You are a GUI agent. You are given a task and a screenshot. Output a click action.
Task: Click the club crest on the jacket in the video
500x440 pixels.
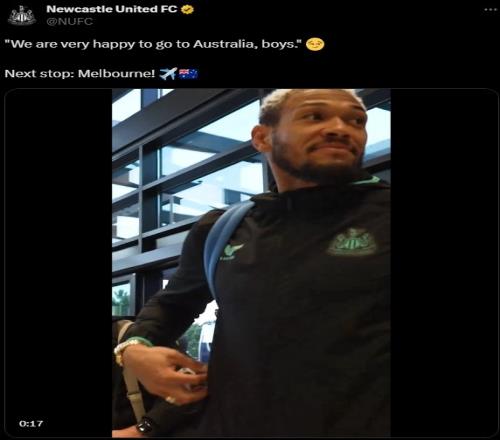pyautogui.click(x=353, y=242)
